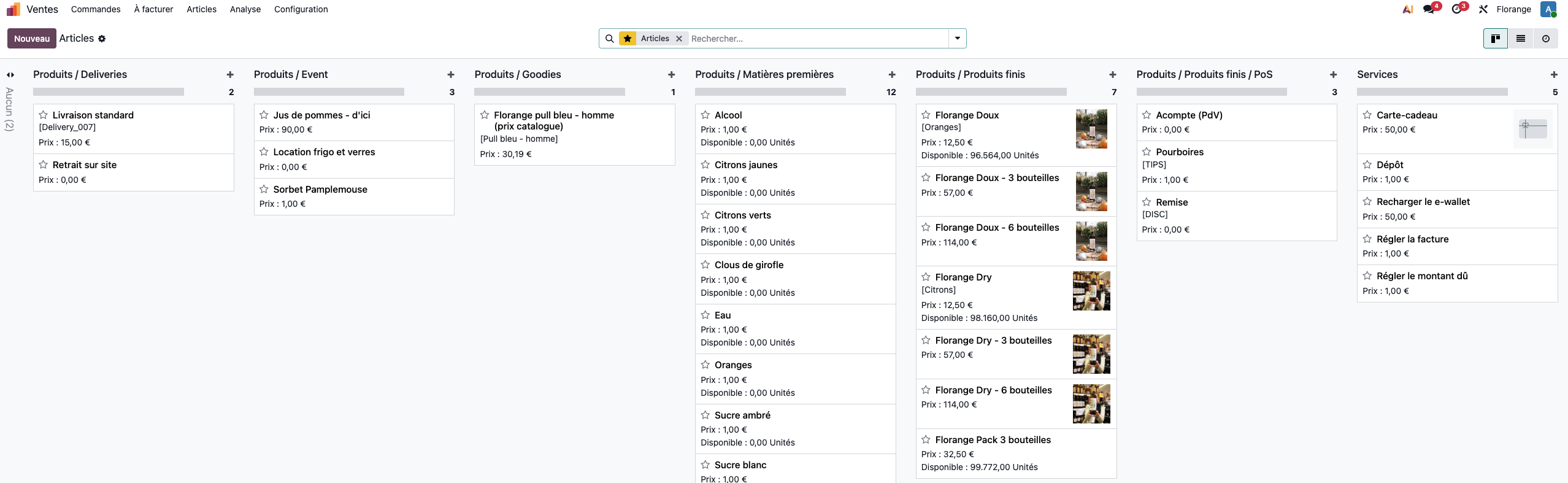Add a card in Produits / Goodies

[672, 75]
